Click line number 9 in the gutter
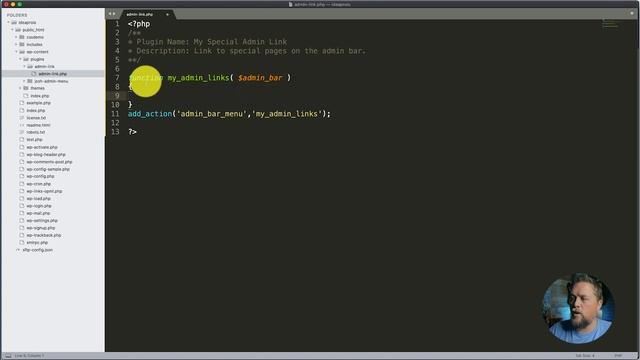The width and height of the screenshot is (640, 360). click(x=117, y=96)
